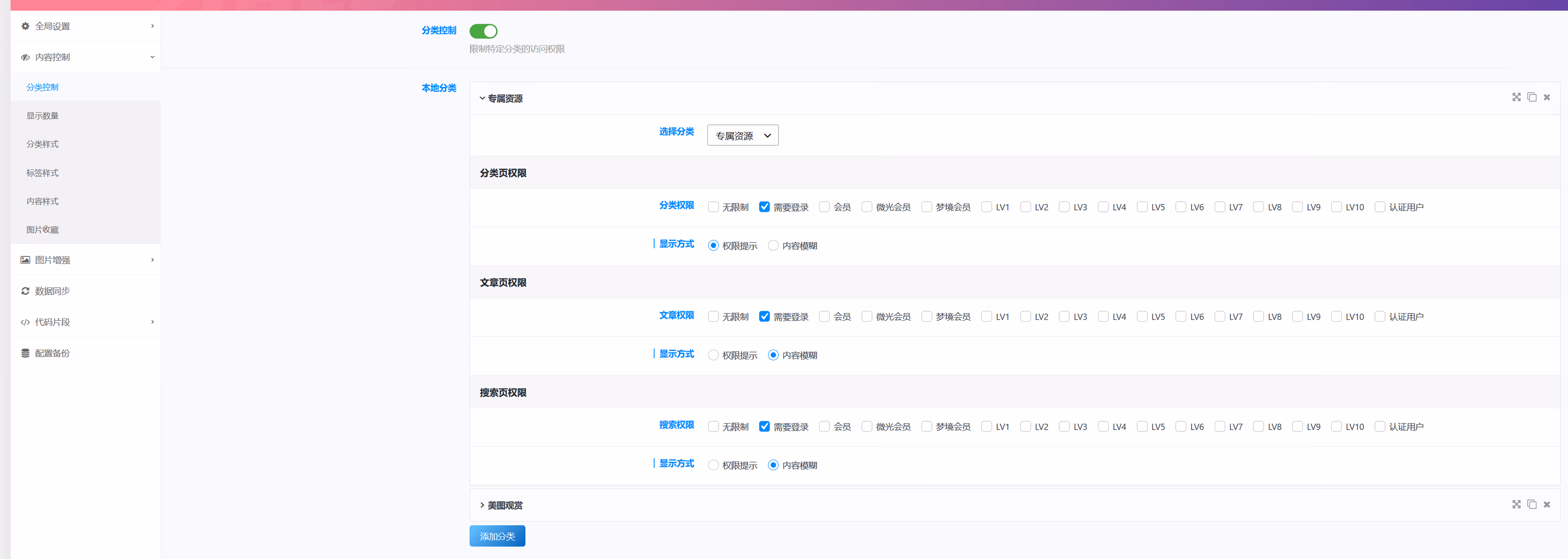Expand the 全局设置 sidebar arrow

click(x=152, y=26)
